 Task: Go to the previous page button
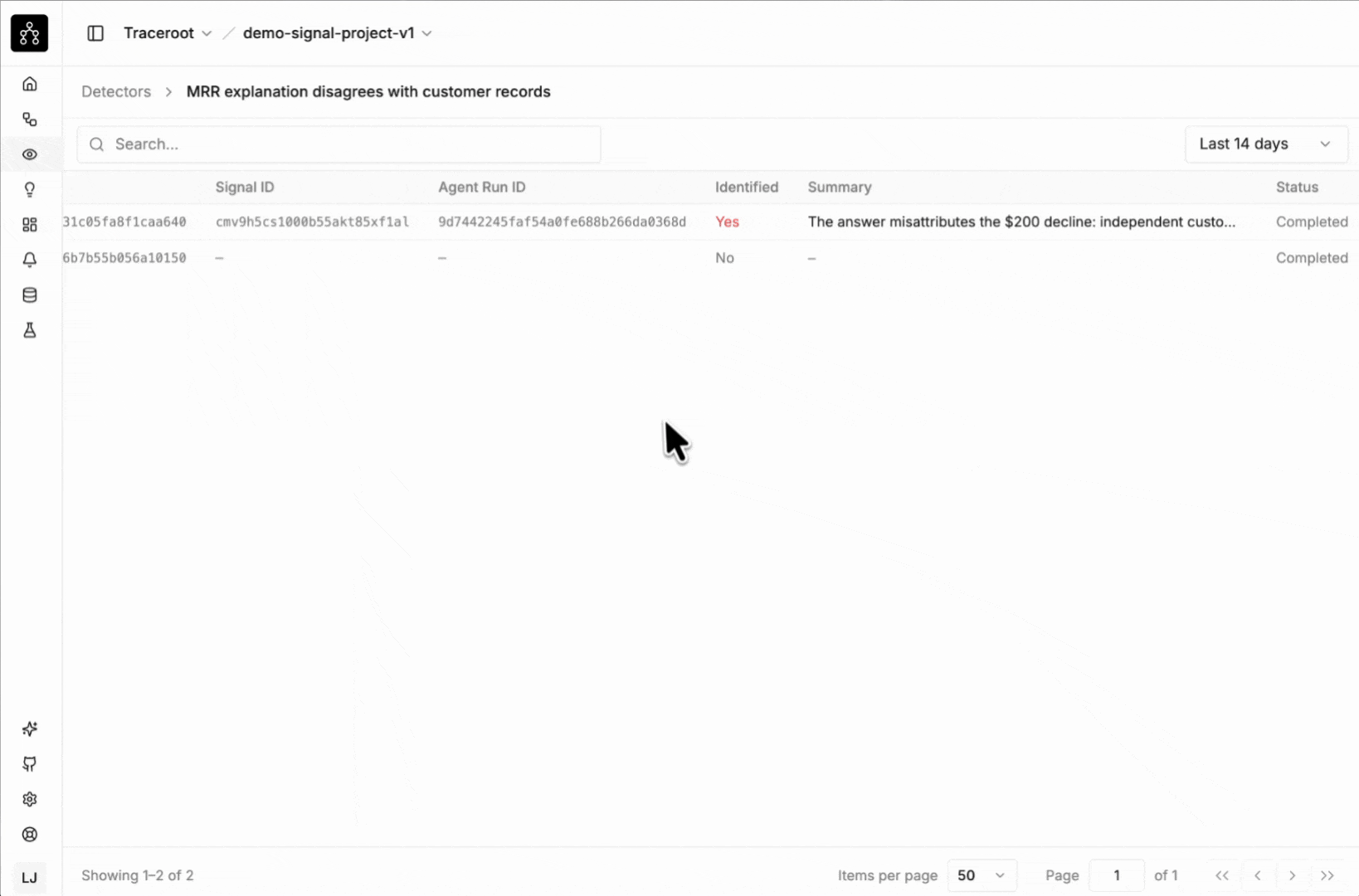1258,875
